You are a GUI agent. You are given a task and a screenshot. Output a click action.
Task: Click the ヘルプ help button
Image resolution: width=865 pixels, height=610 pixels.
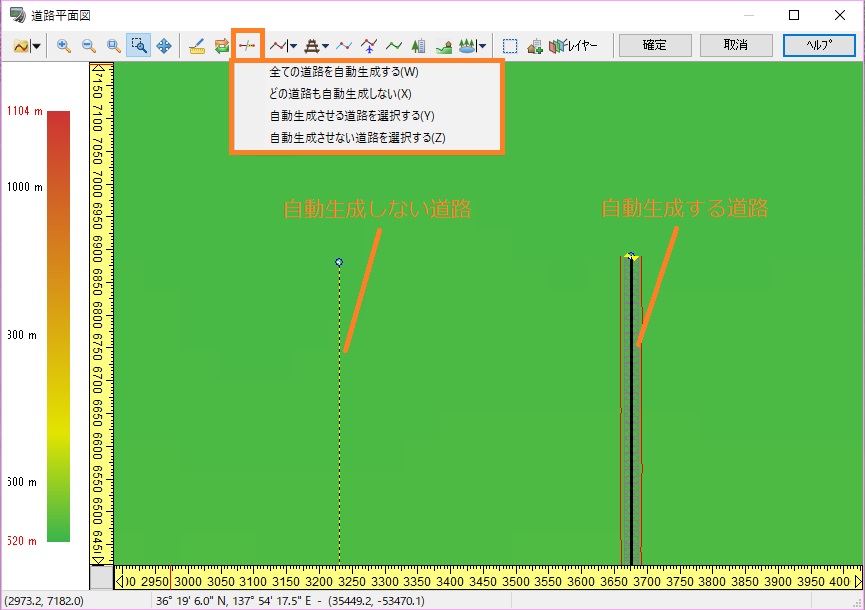[819, 45]
